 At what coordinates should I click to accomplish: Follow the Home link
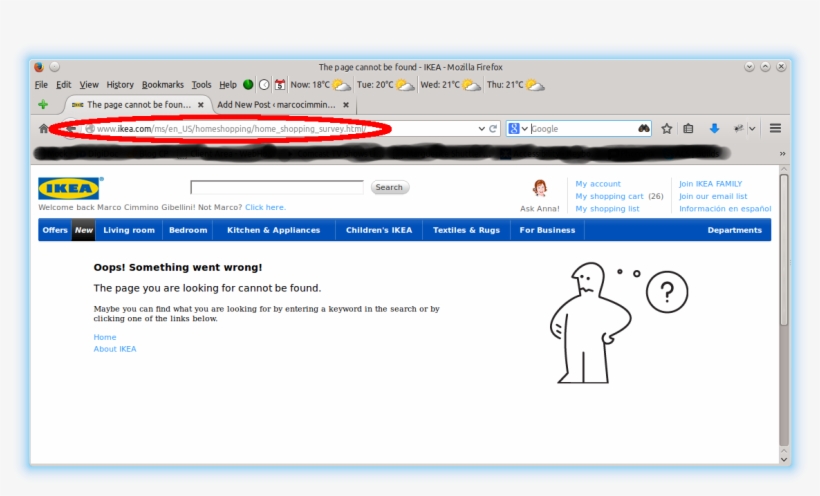point(105,337)
